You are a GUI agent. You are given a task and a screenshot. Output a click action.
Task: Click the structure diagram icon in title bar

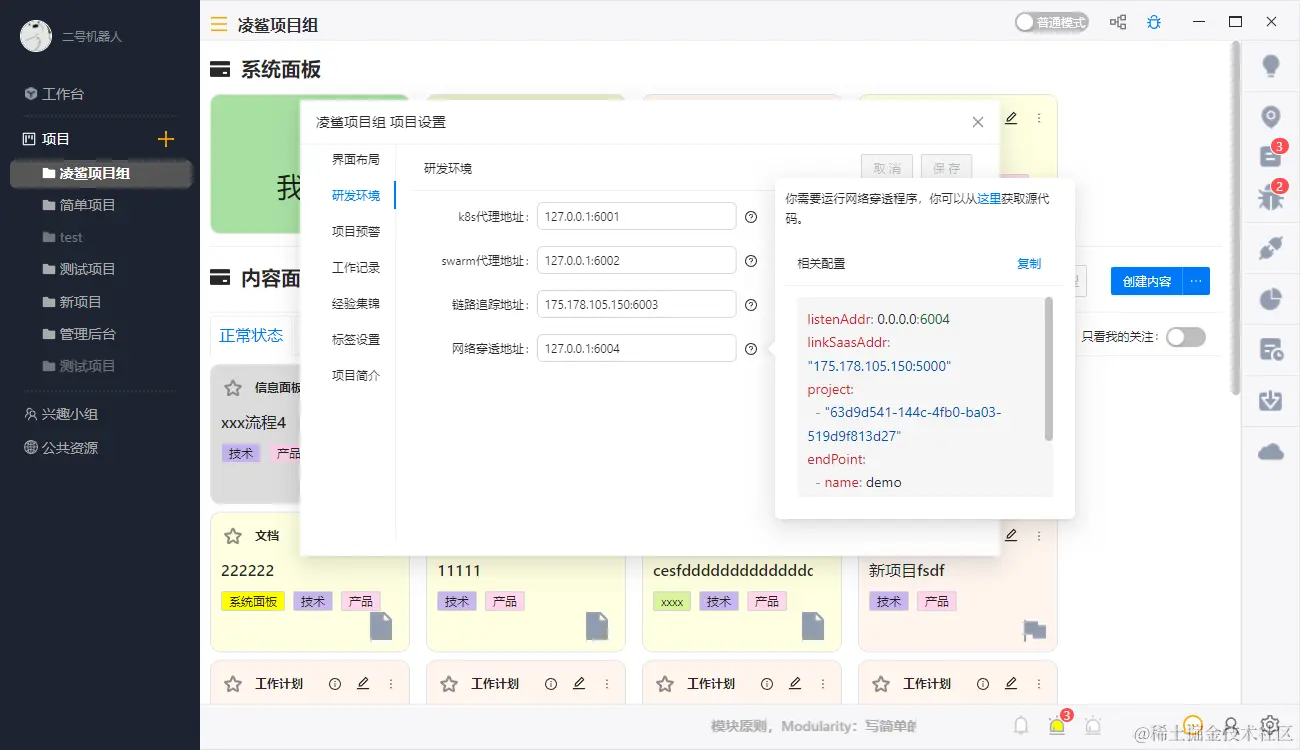coord(1118,22)
